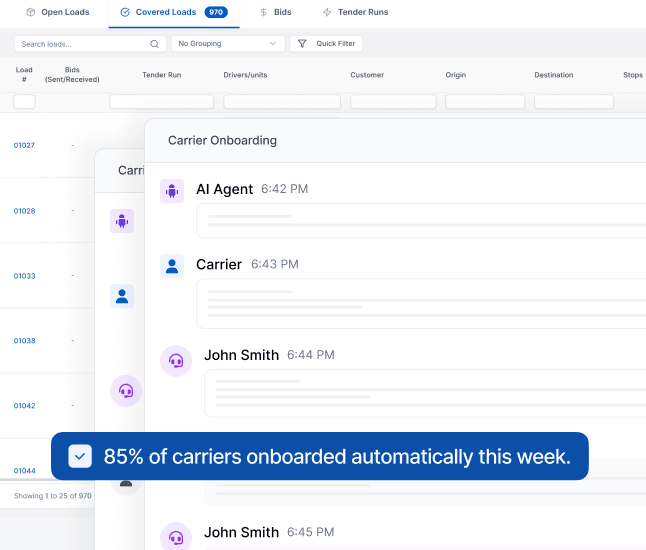Toggle the checkbox in the onboarding banner
The width and height of the screenshot is (646, 550).
tap(80, 456)
